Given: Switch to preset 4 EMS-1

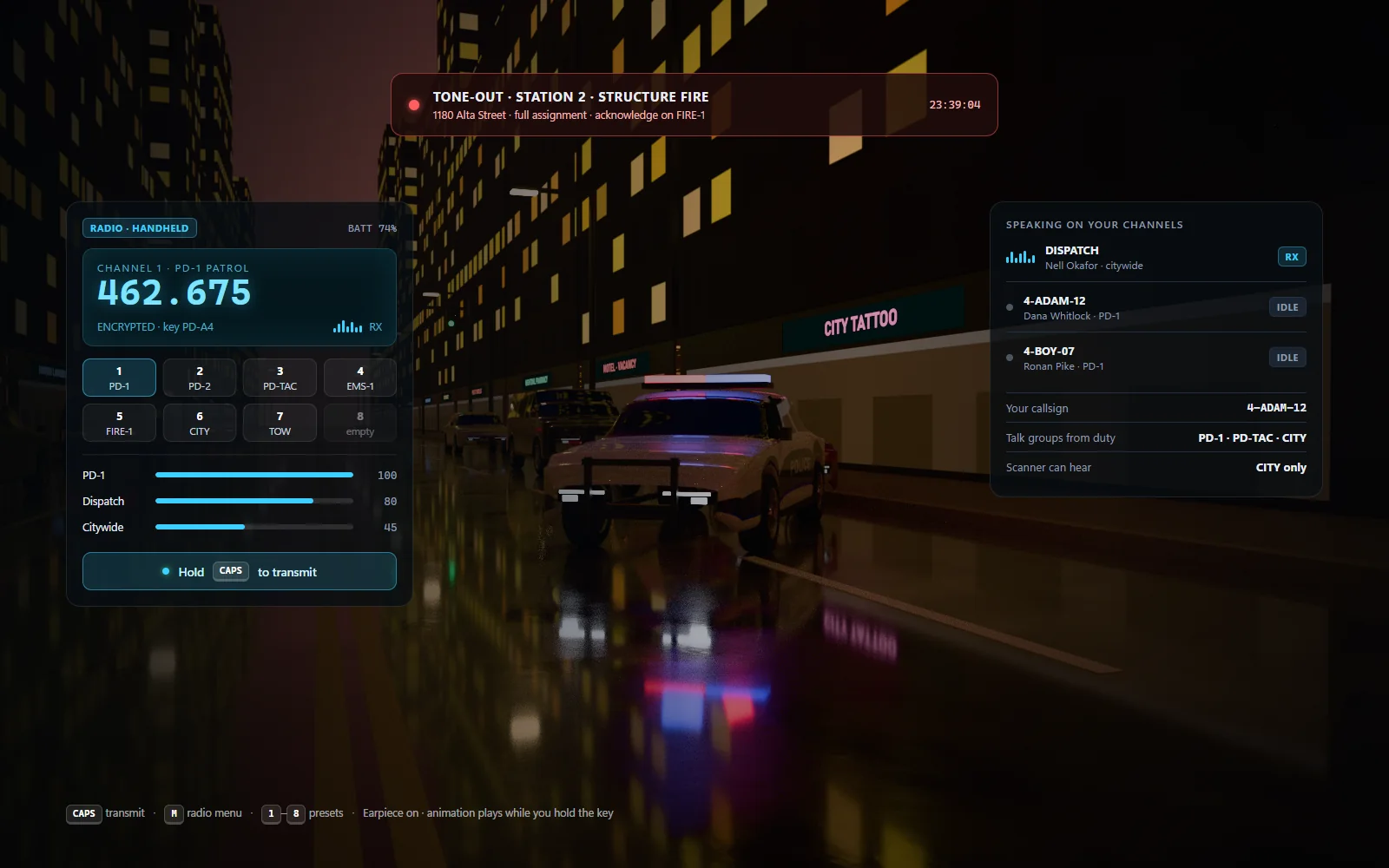Looking at the screenshot, I should point(360,378).
